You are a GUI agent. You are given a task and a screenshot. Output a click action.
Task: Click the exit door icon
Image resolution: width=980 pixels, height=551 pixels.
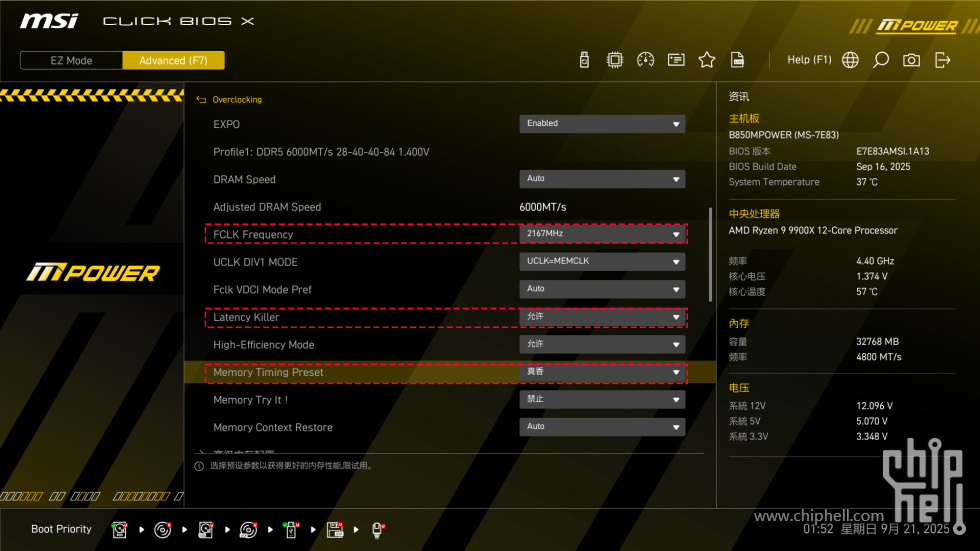(x=942, y=60)
